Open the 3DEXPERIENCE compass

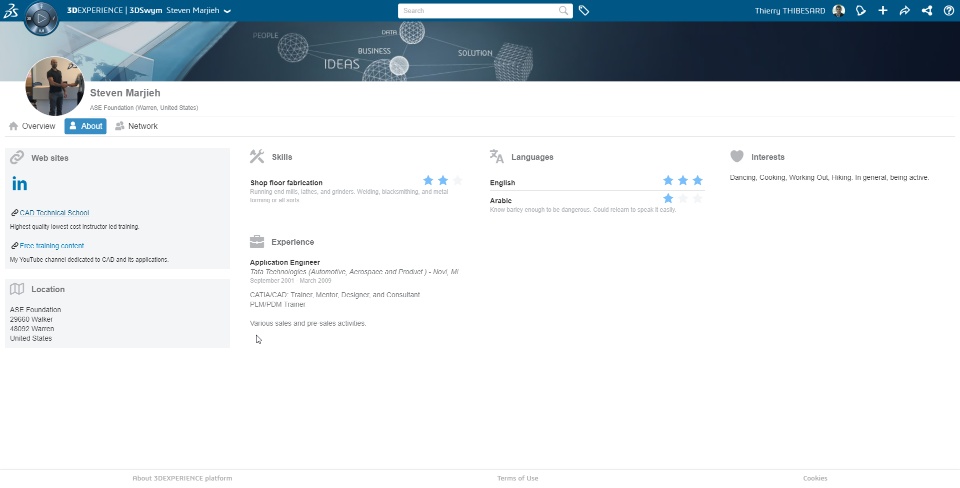[x=41, y=18]
